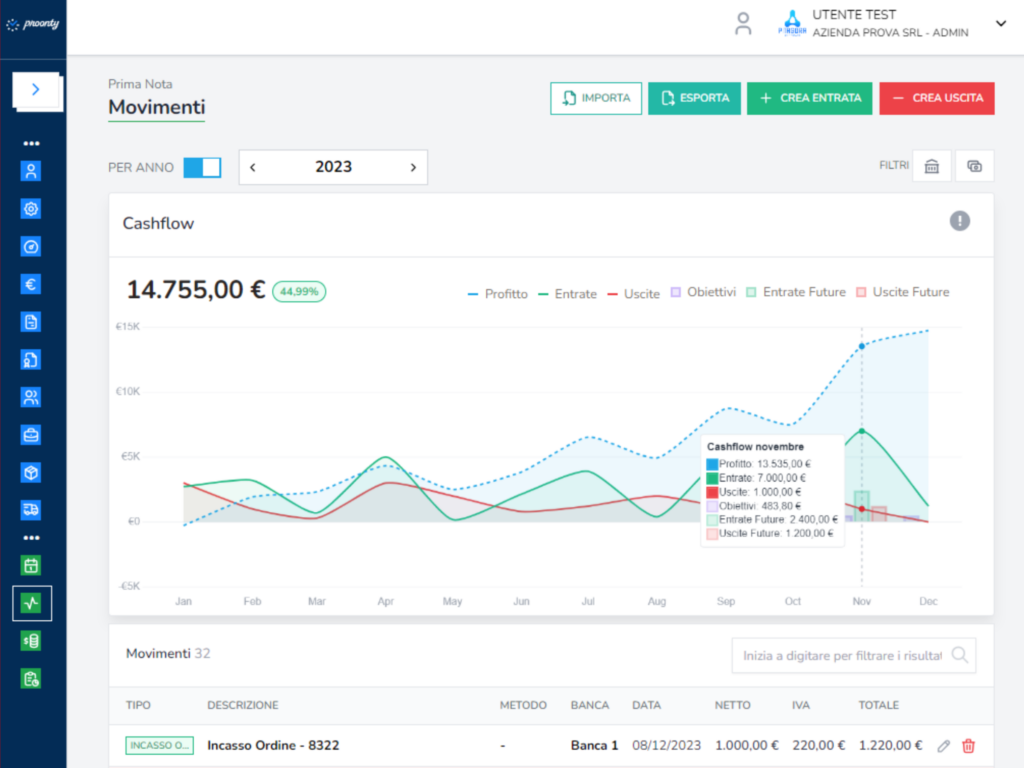
Task: Delete the Incasso Ordine 8322 row
Action: pos(968,746)
